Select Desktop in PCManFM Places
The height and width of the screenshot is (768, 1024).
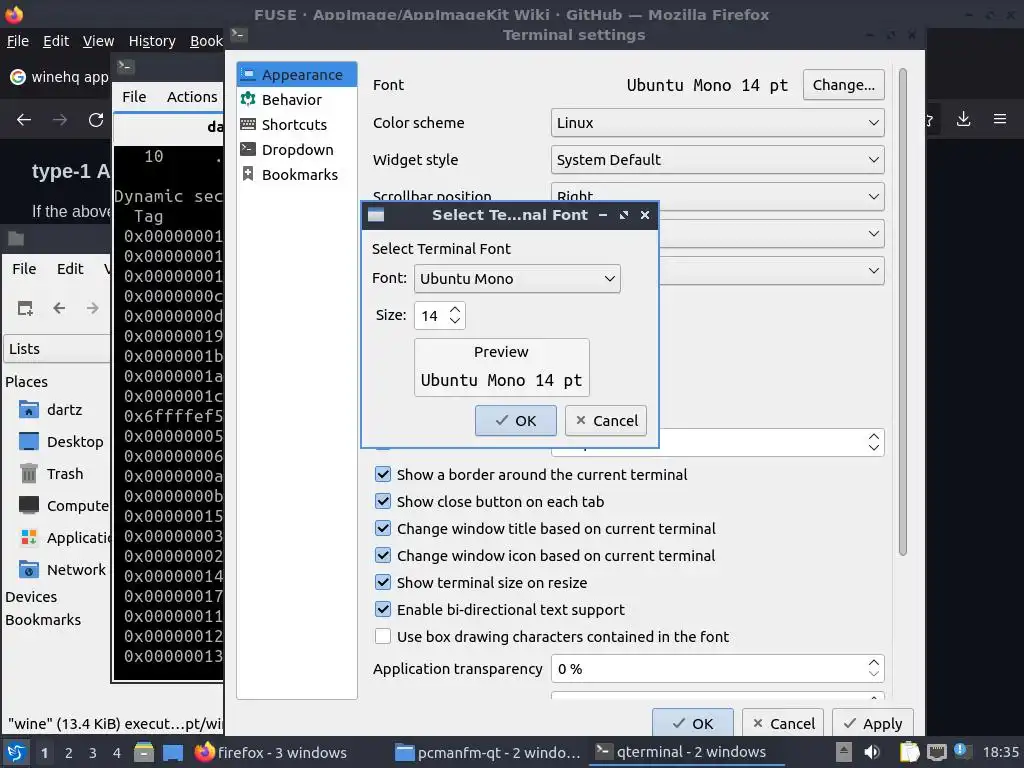tap(62, 442)
